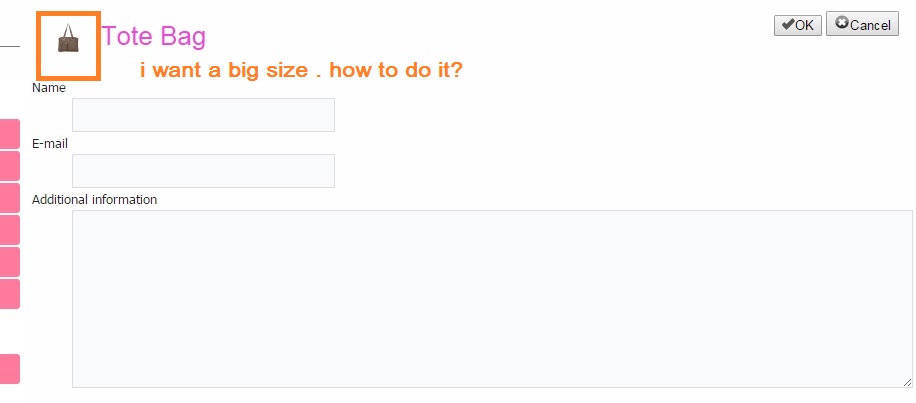
Task: Click the Additional information label
Action: pos(94,199)
